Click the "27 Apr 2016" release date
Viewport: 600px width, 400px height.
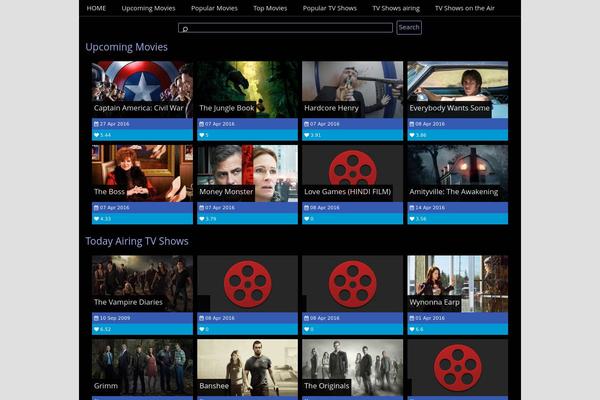click(x=114, y=124)
